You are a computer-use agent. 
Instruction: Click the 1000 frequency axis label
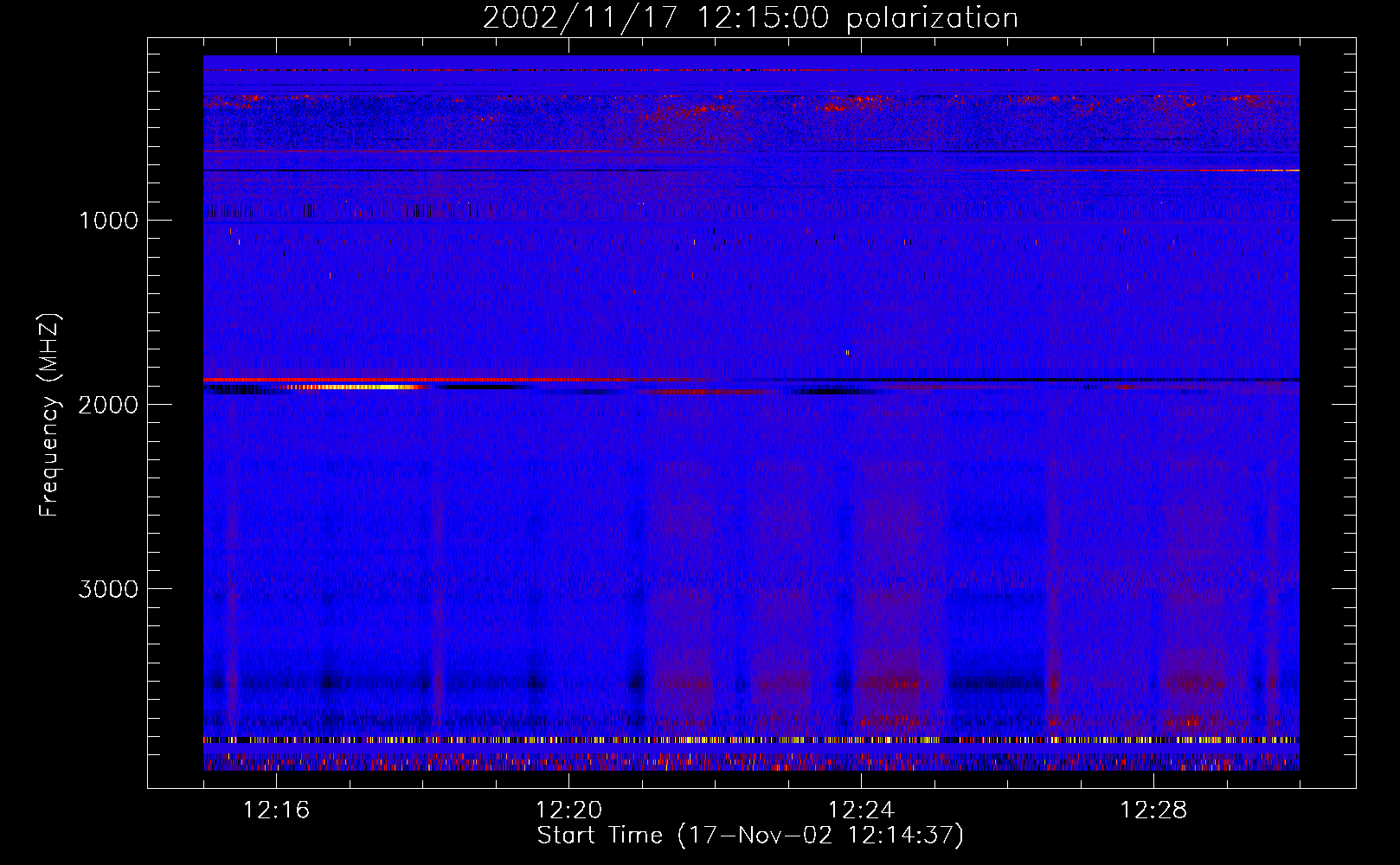(108, 221)
